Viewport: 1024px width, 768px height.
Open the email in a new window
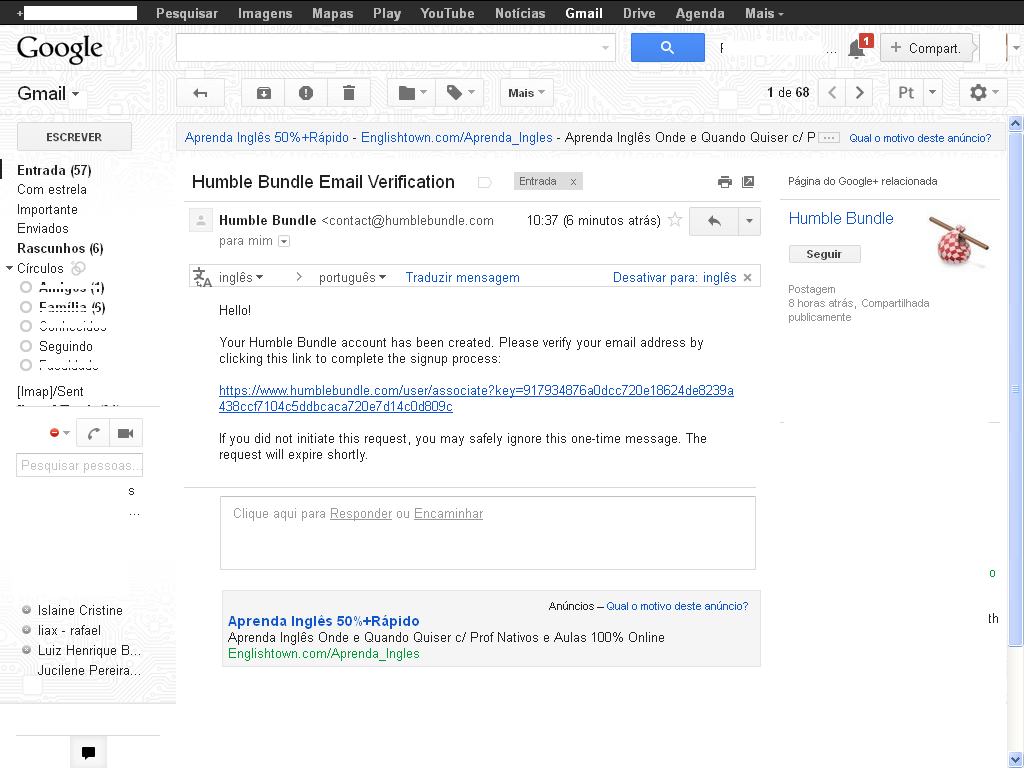tap(748, 182)
